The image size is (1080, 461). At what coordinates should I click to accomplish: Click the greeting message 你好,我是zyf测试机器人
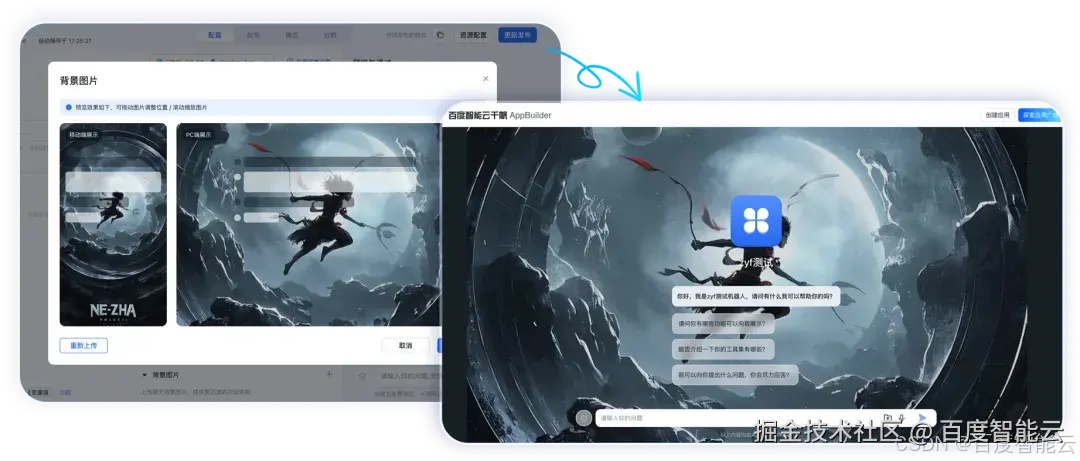(x=756, y=296)
